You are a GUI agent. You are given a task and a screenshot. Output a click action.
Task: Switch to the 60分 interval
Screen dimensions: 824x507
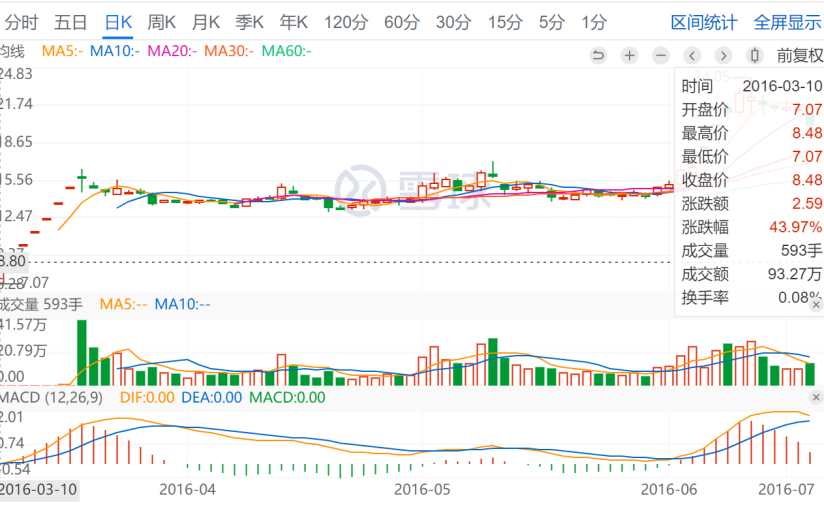click(401, 22)
